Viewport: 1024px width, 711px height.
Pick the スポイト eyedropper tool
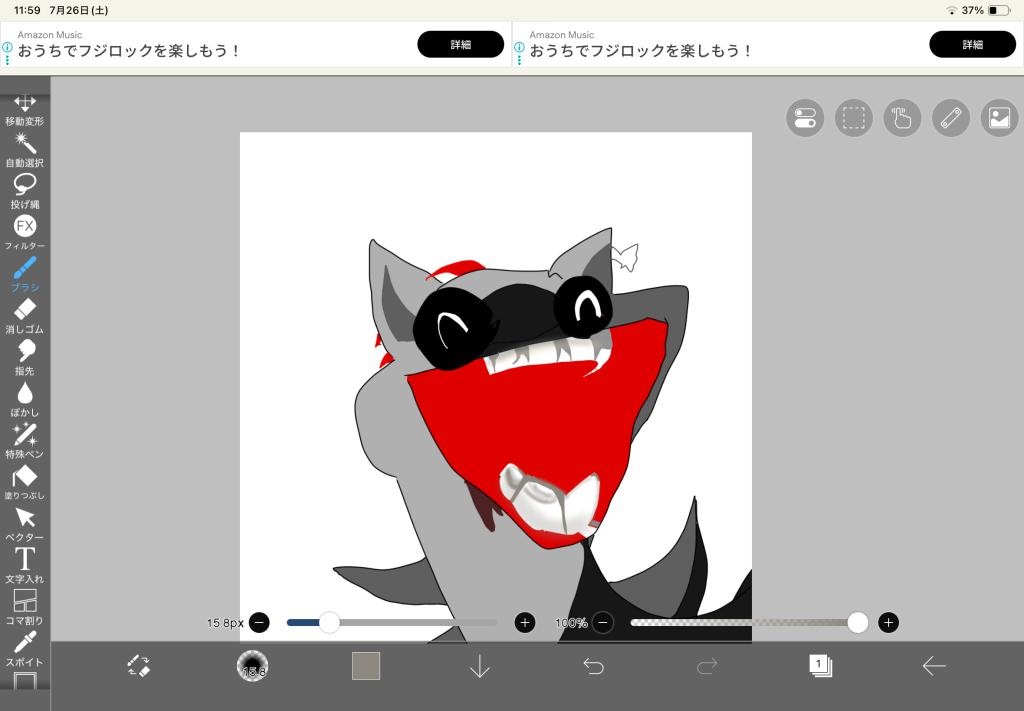click(25, 647)
